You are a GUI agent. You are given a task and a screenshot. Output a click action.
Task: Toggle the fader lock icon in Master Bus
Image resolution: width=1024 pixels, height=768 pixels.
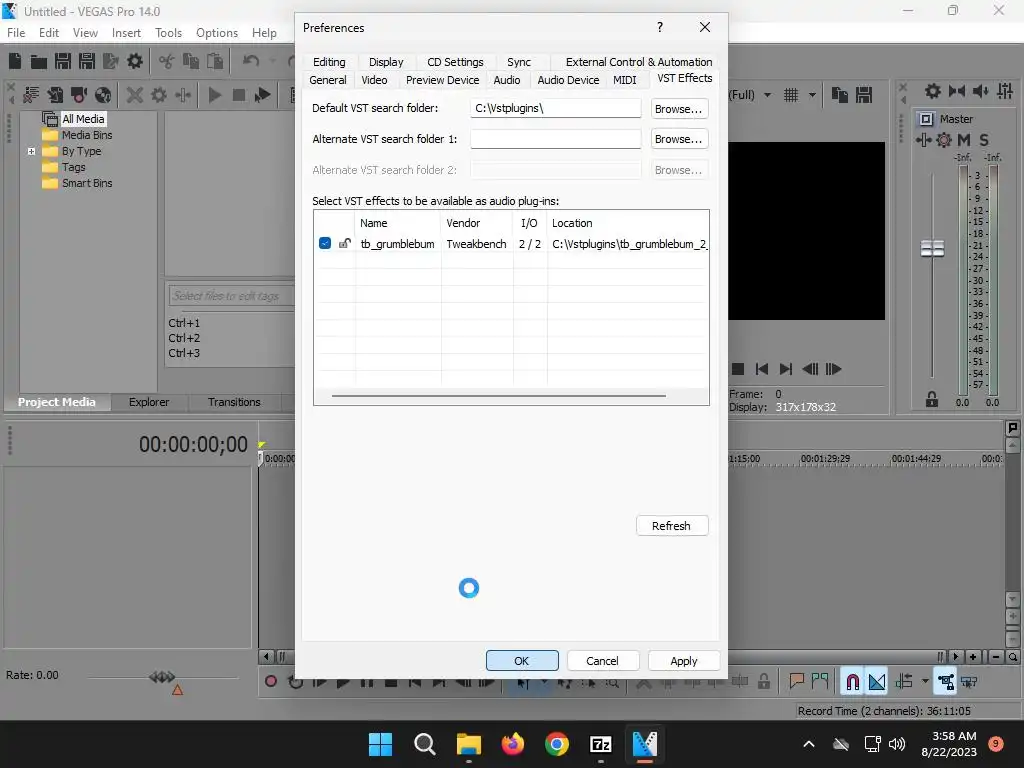[x=932, y=400]
